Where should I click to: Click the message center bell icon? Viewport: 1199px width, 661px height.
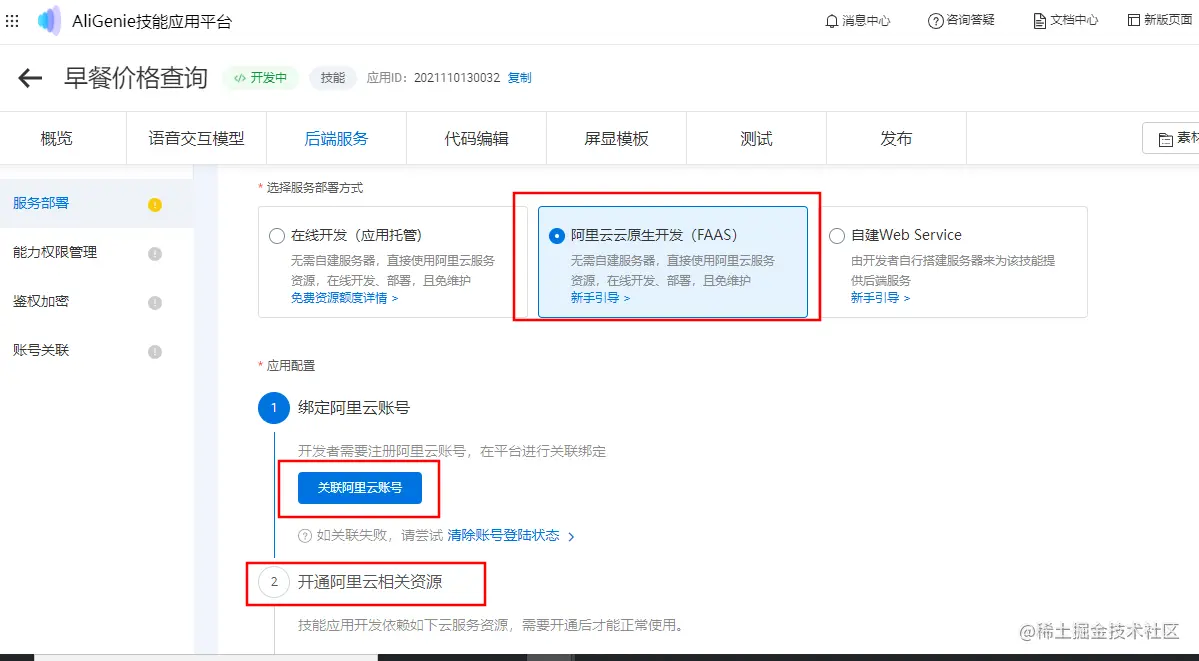[x=831, y=21]
